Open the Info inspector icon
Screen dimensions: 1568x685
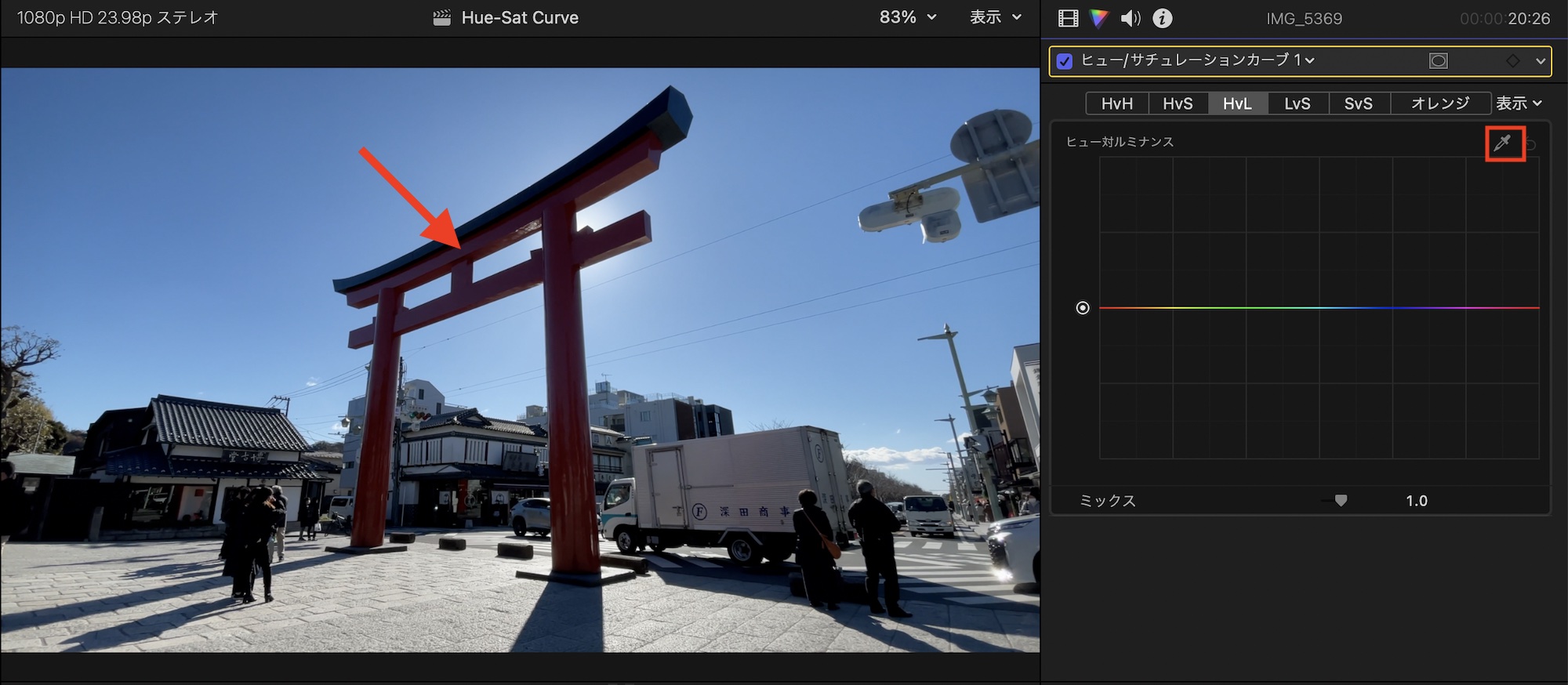[1163, 18]
